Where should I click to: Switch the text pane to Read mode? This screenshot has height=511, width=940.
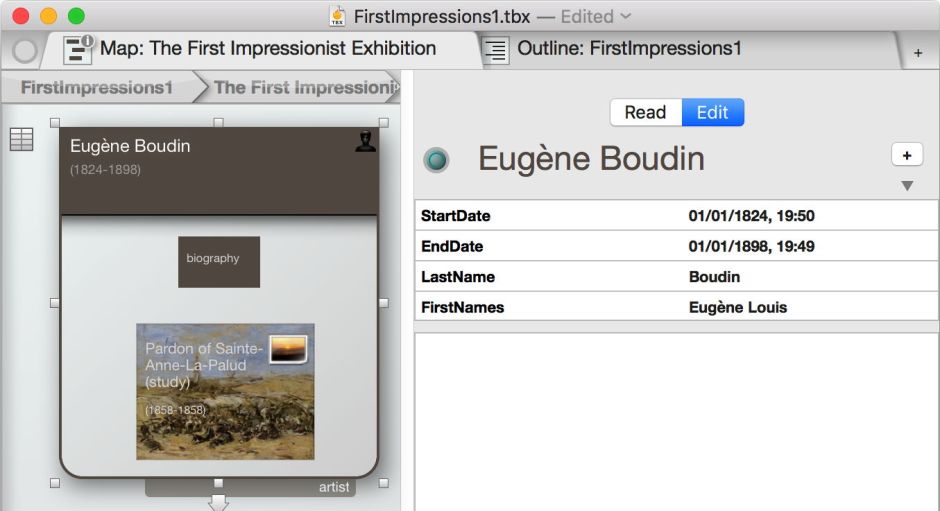coord(645,112)
